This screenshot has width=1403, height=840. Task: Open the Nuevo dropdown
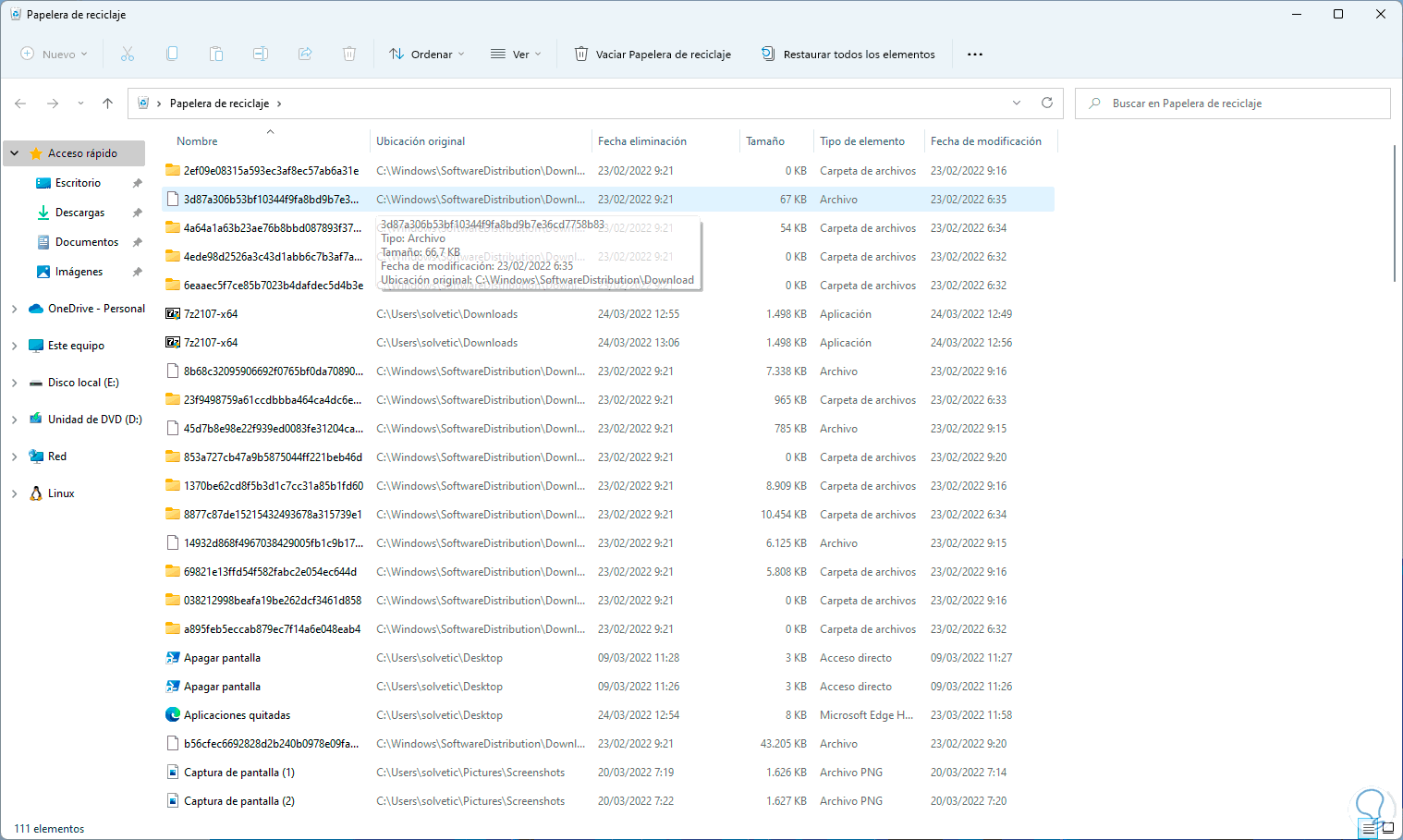(55, 55)
